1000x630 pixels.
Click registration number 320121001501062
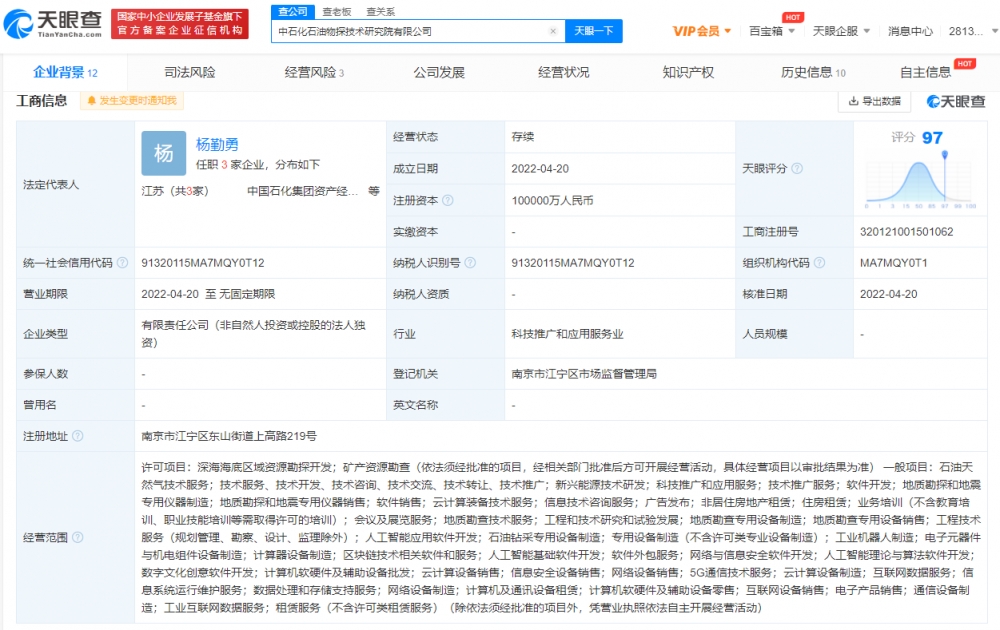pyautogui.click(x=906, y=231)
